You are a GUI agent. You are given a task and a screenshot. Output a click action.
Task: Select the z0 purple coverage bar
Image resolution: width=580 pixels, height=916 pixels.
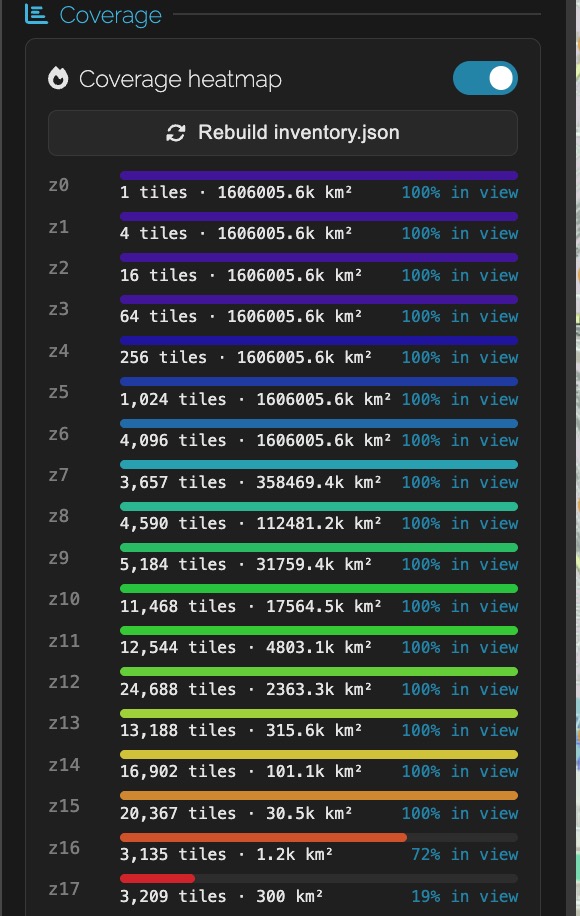(319, 175)
